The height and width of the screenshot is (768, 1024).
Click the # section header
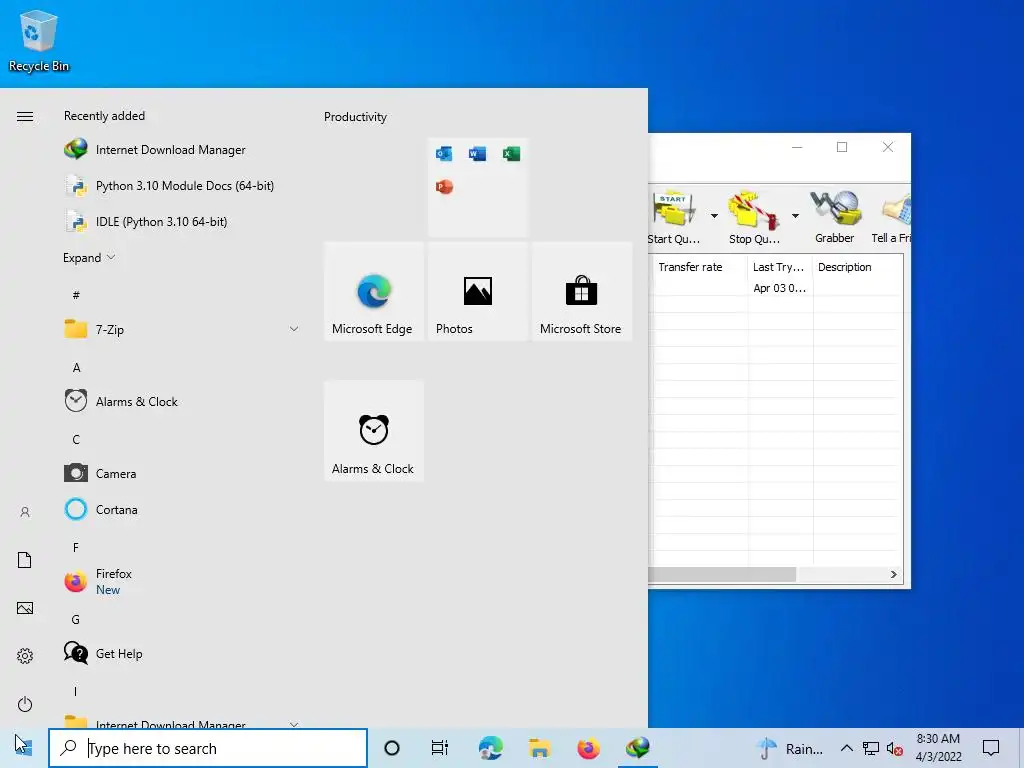[76, 295]
